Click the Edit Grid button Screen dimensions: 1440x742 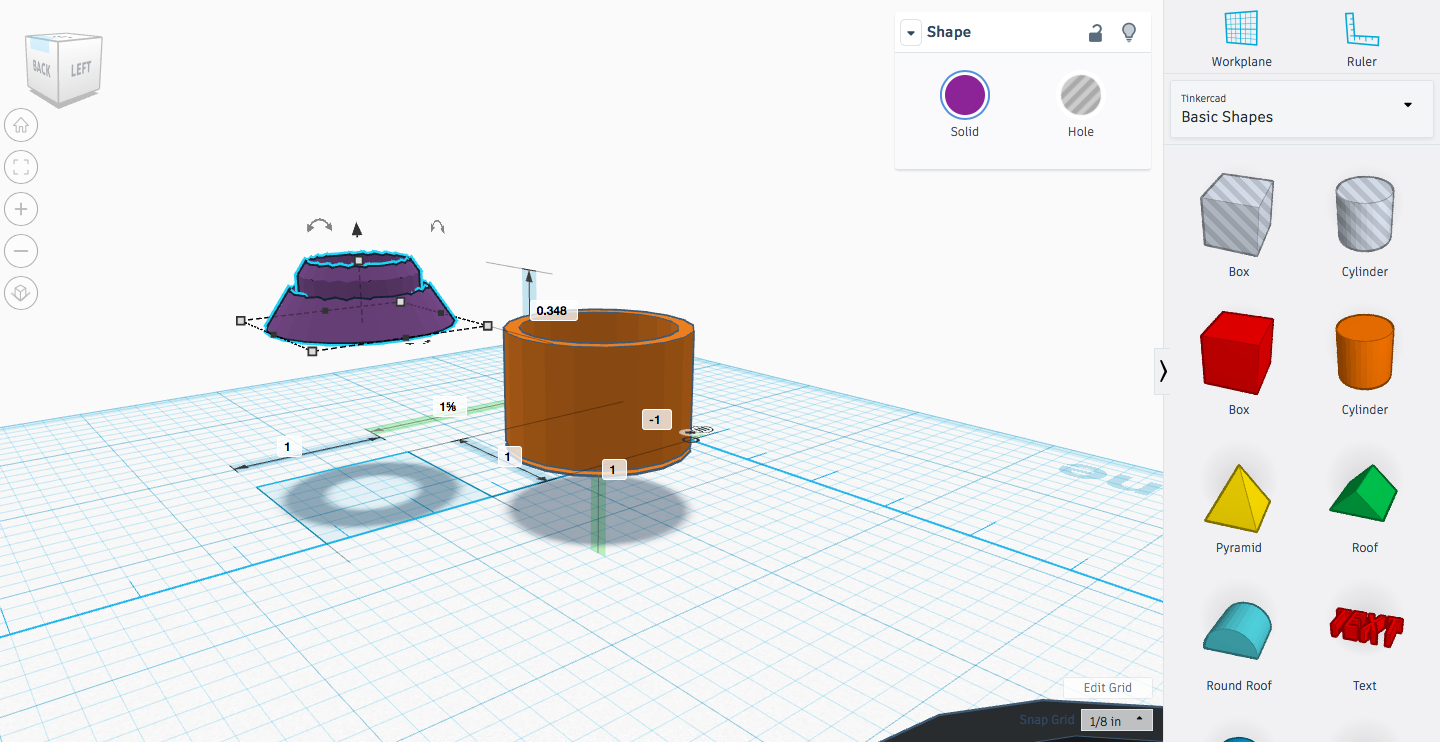click(x=1108, y=688)
